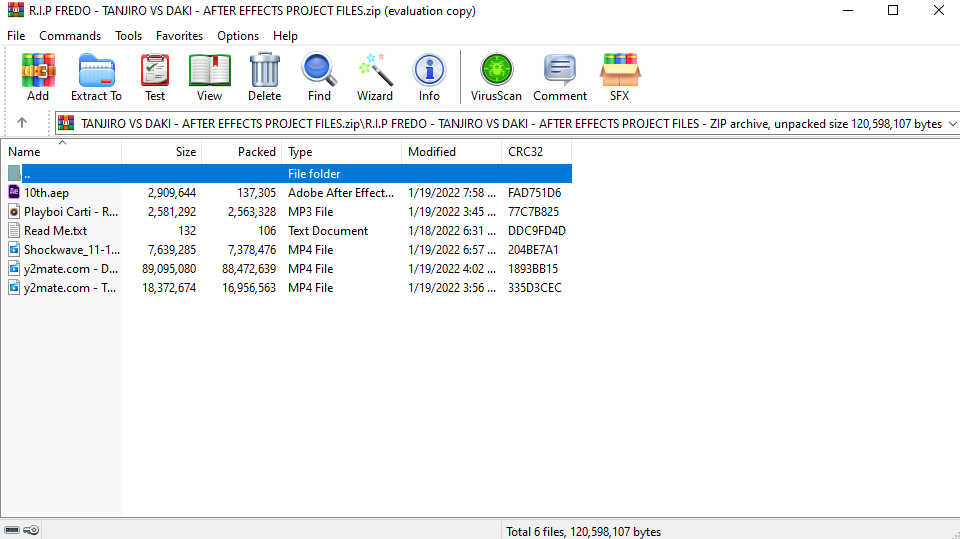
Task: Select the Shockwave_11-1... file name
Action: pos(72,249)
